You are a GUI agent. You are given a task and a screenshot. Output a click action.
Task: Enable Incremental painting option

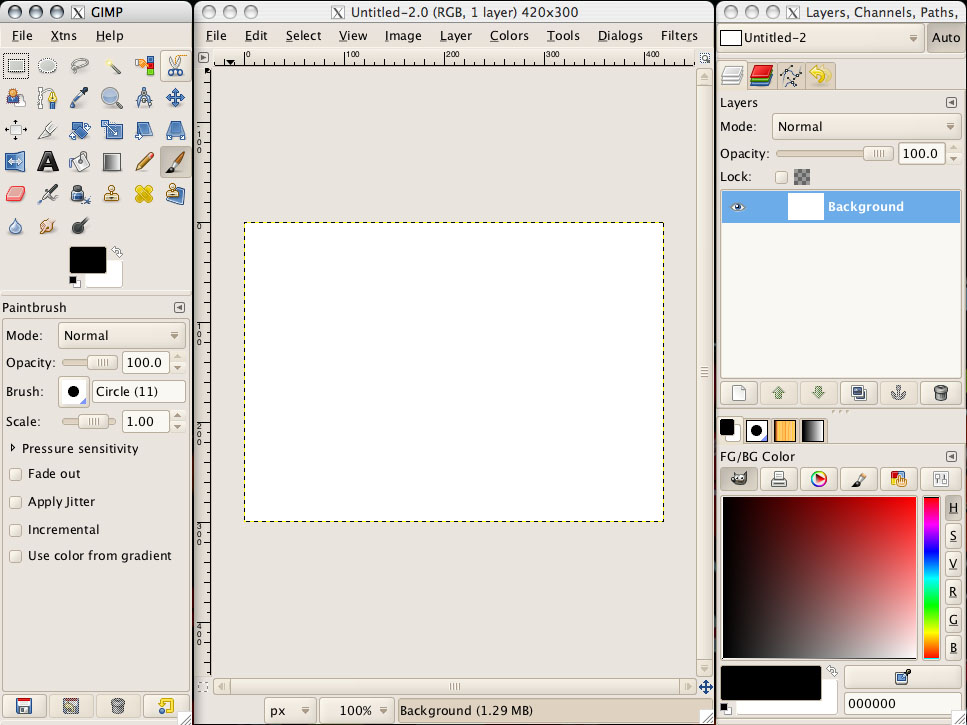15,530
